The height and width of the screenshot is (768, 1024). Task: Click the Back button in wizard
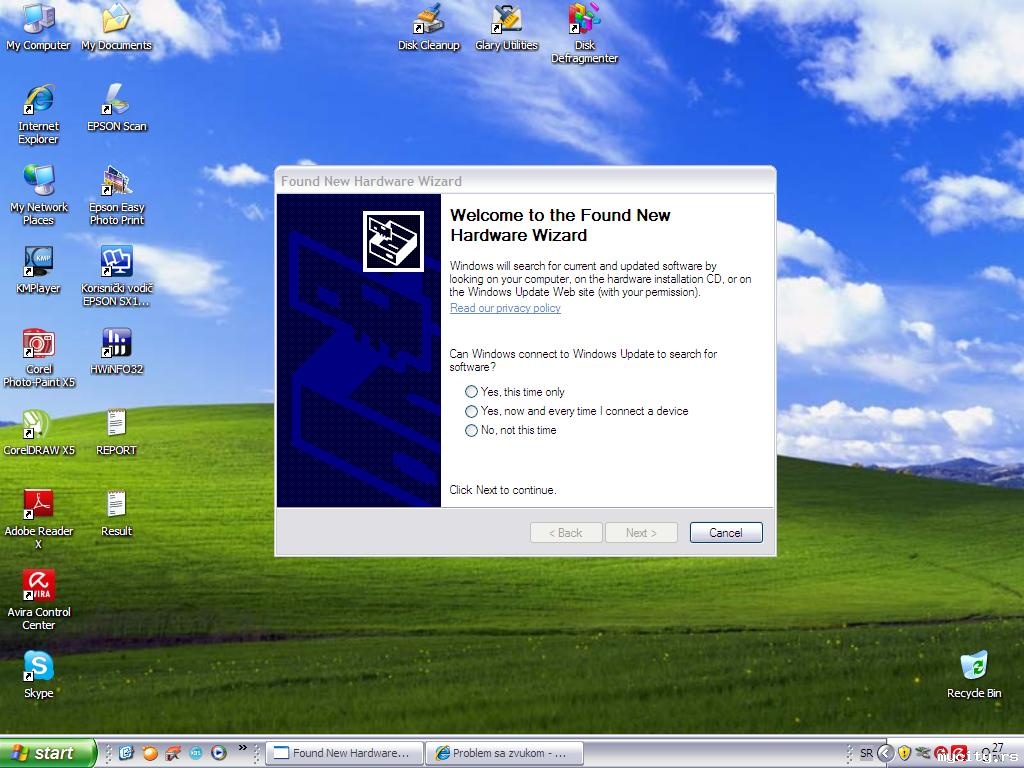click(x=566, y=533)
